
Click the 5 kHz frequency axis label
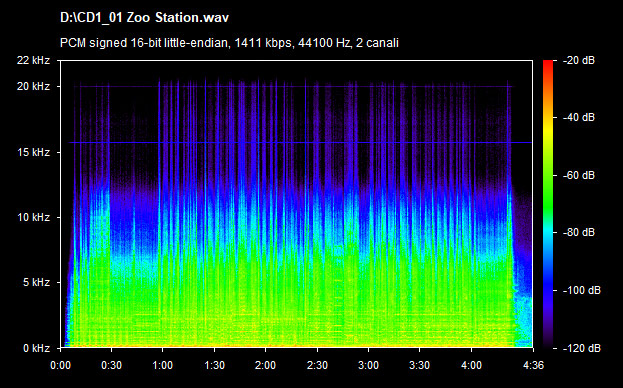point(36,282)
